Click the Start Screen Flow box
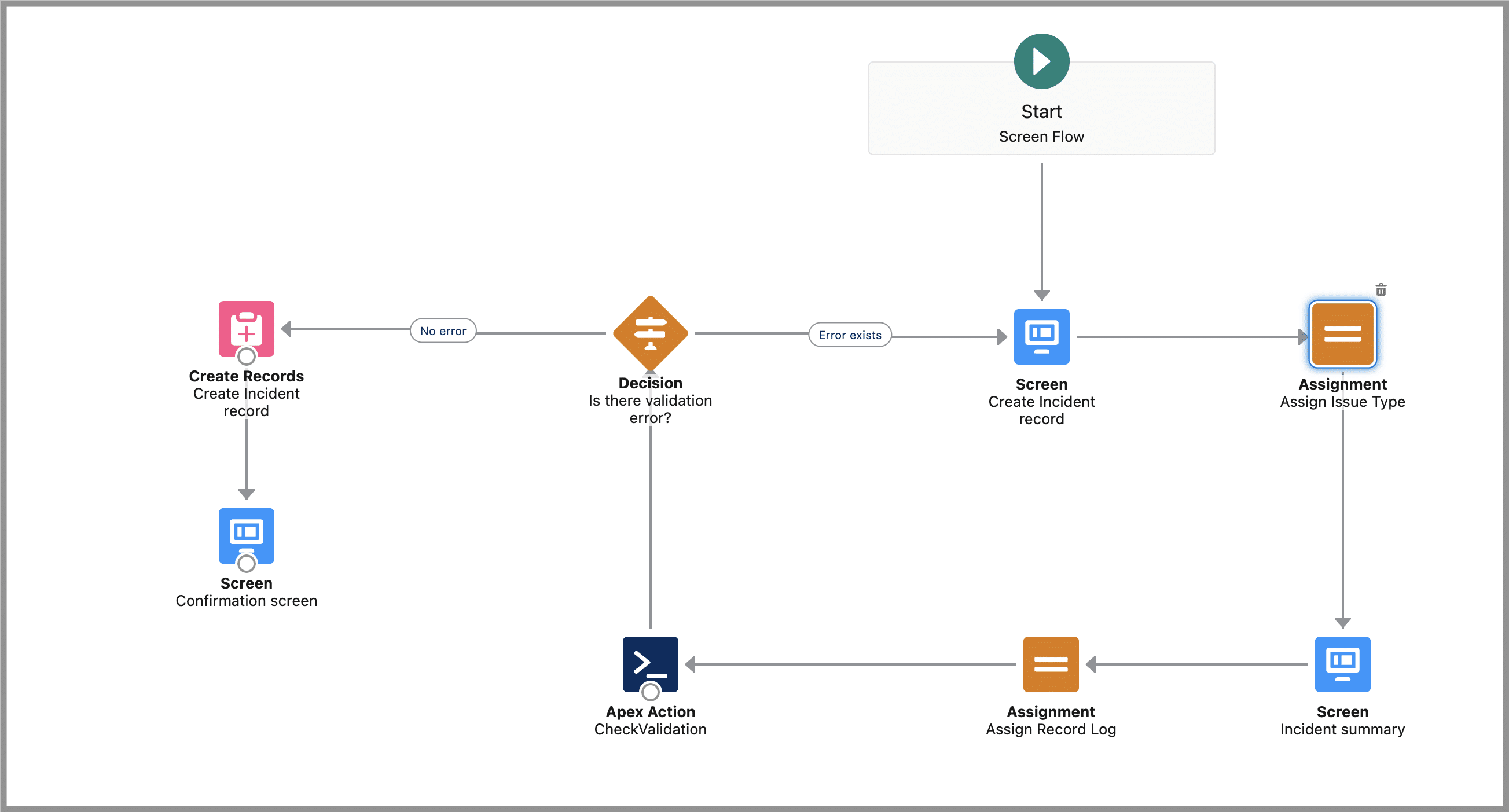Viewport: 1509px width, 812px height. (1041, 108)
